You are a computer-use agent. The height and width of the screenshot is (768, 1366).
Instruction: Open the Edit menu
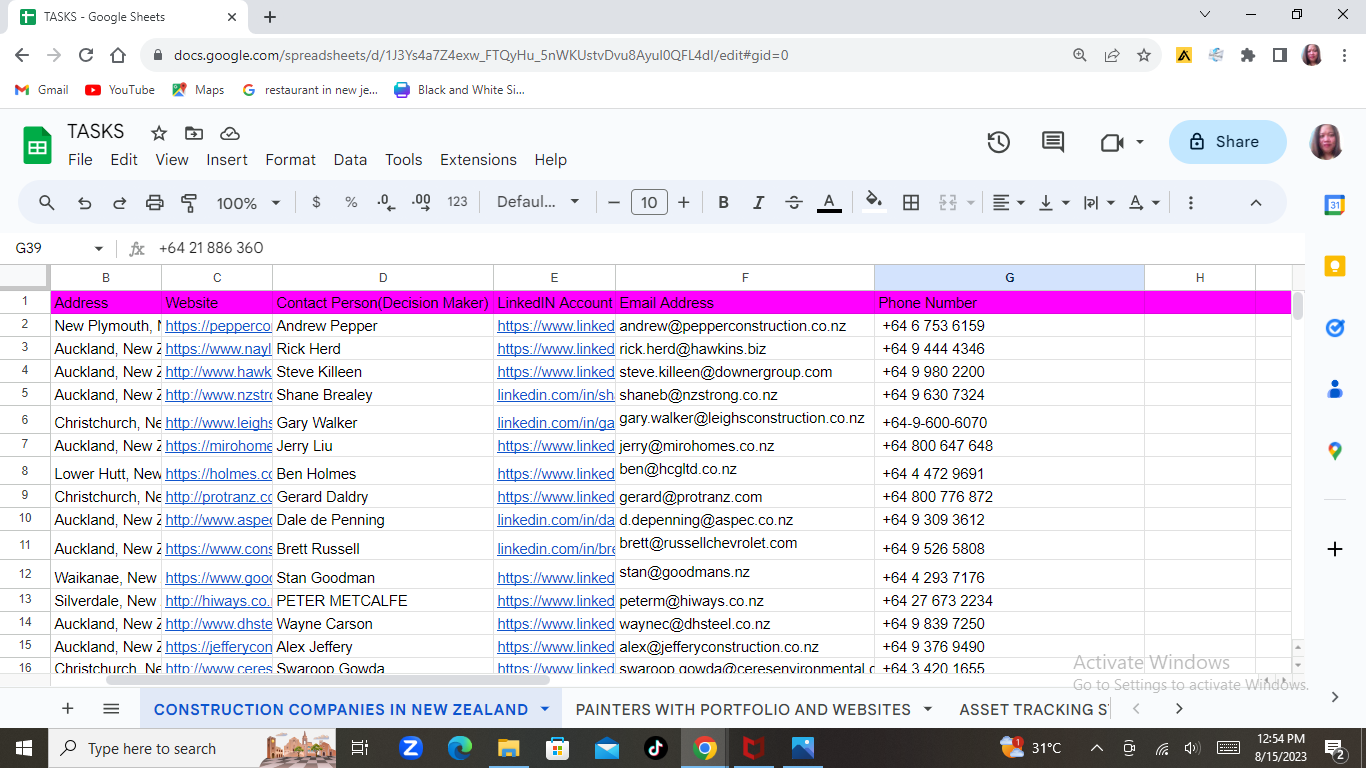click(x=124, y=160)
